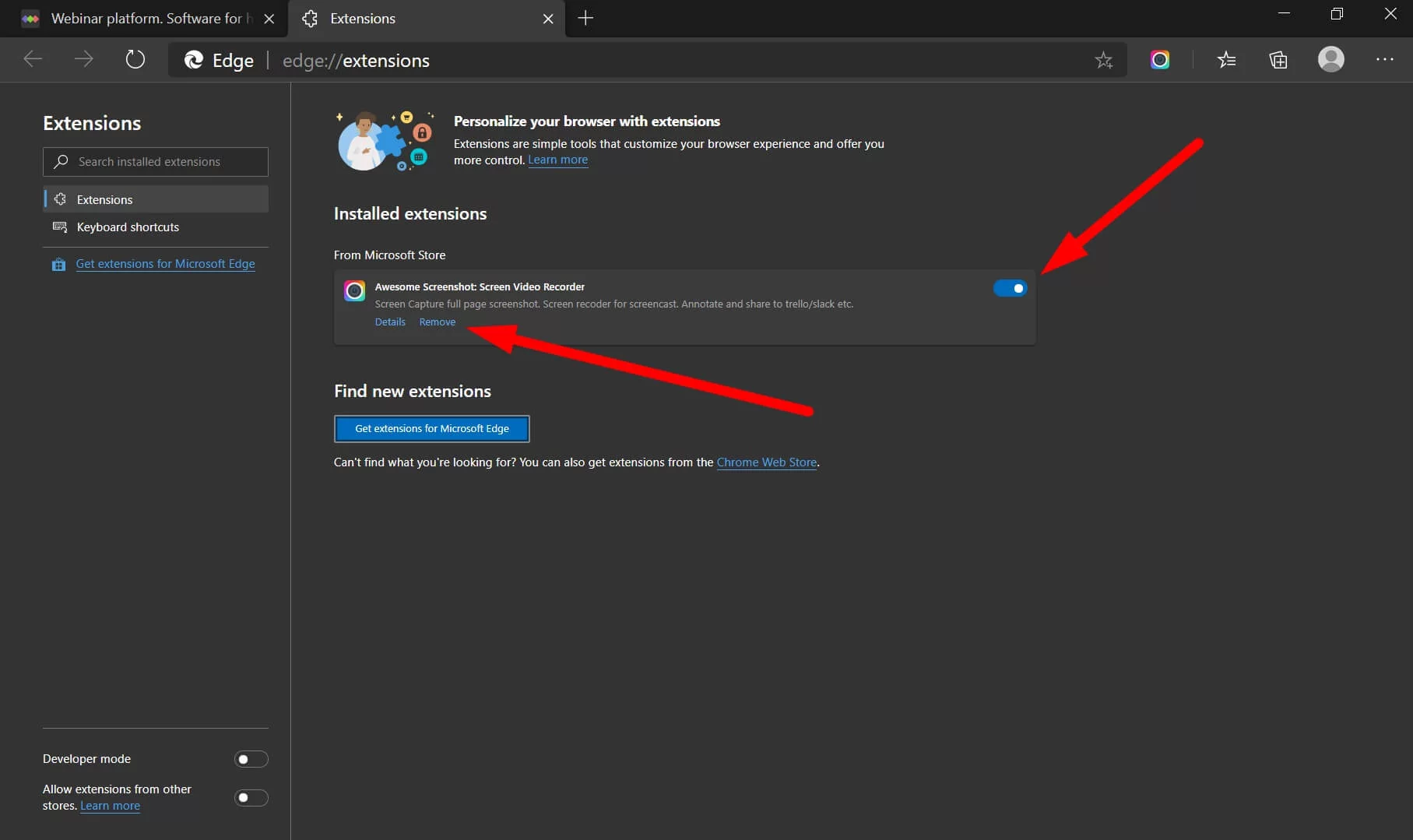Open the Settings and more menu
The width and height of the screenshot is (1413, 840).
[1386, 60]
